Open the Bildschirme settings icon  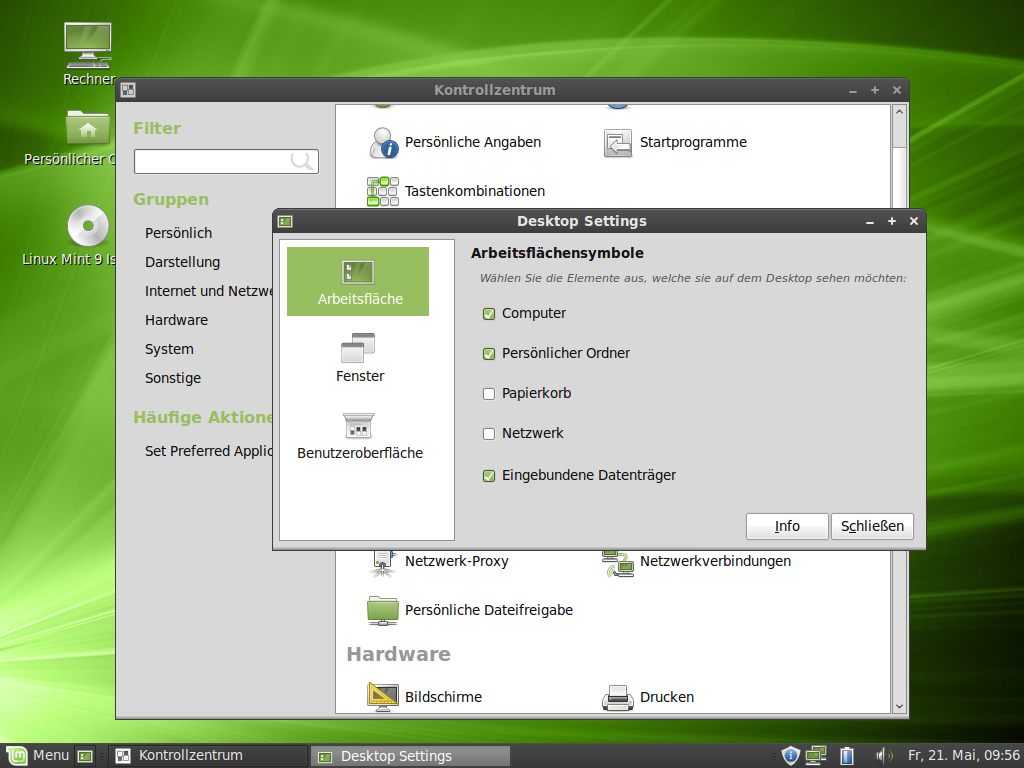[x=441, y=697]
